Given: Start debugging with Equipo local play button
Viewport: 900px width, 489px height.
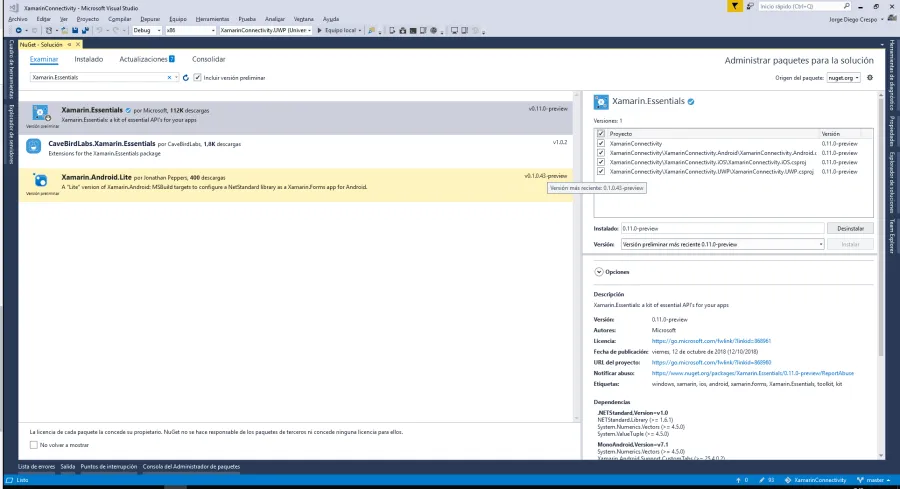Looking at the screenshot, I should click(338, 30).
